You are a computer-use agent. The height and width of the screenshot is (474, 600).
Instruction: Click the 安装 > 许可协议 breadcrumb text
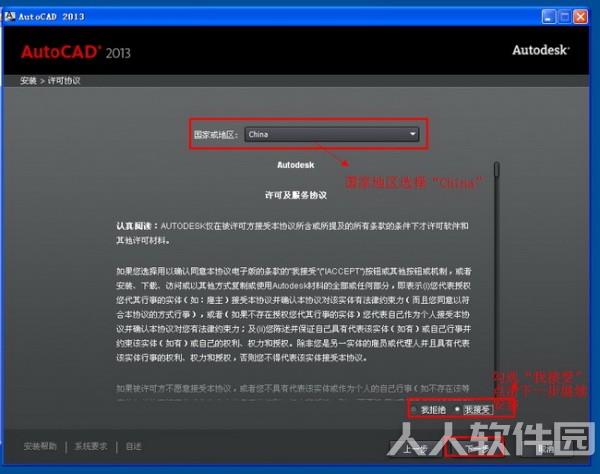coord(50,81)
